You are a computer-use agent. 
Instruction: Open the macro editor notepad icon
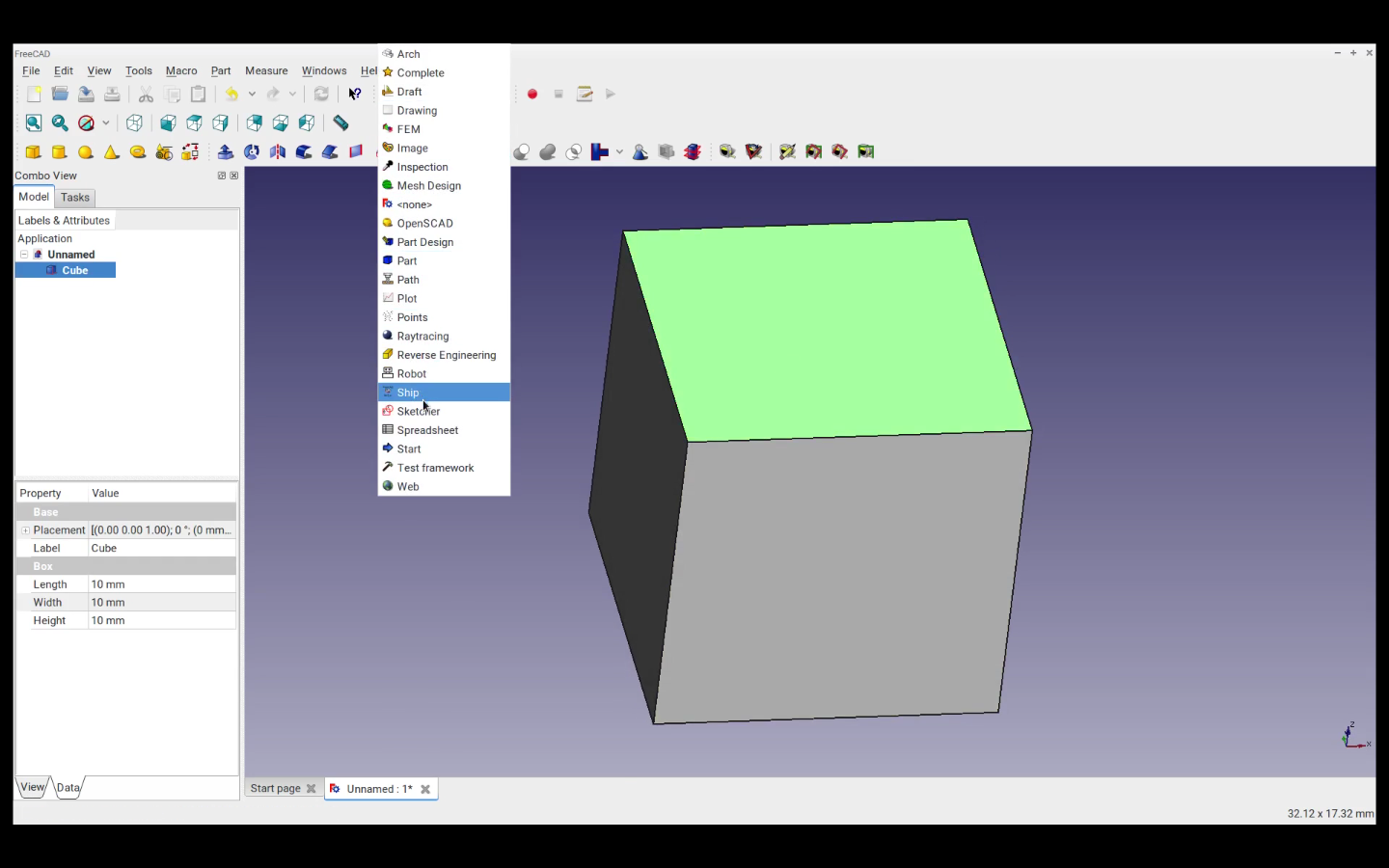point(585,95)
